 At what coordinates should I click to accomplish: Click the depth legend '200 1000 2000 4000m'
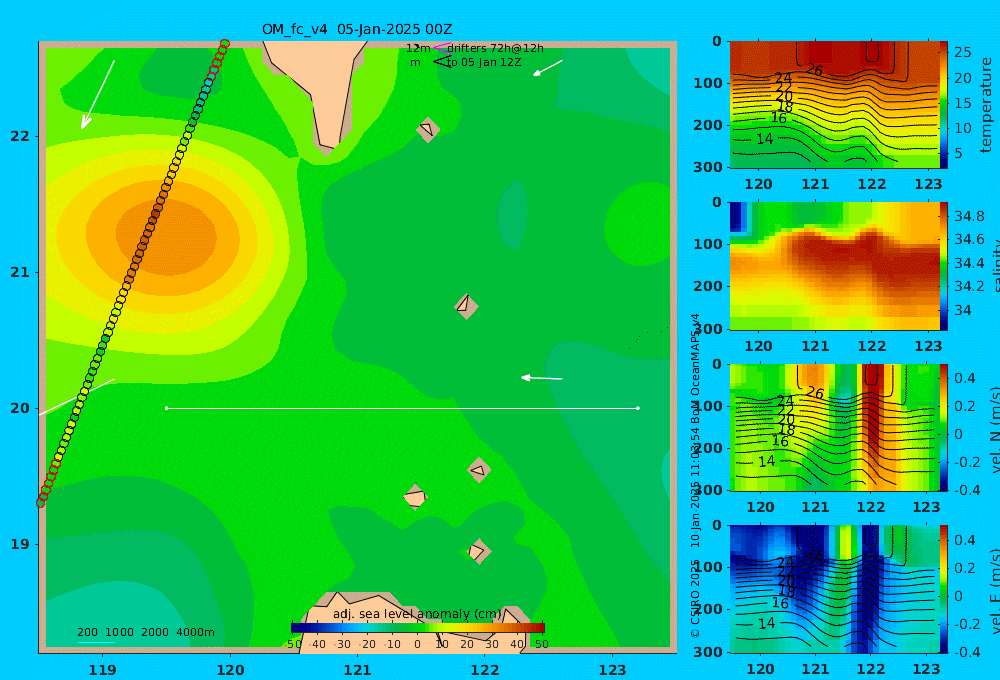145,632
